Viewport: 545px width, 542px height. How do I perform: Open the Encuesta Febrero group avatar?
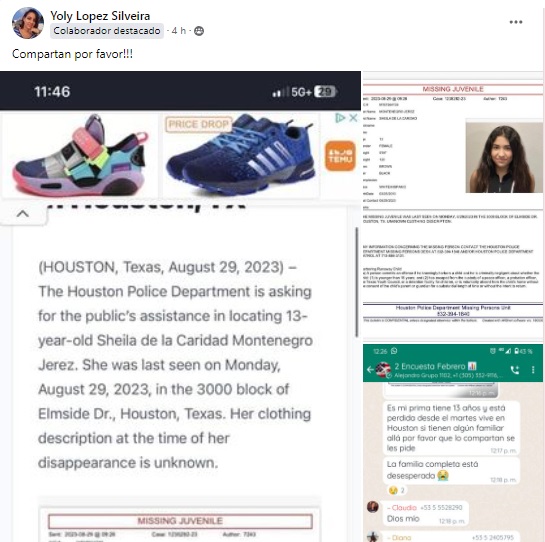tap(383, 370)
